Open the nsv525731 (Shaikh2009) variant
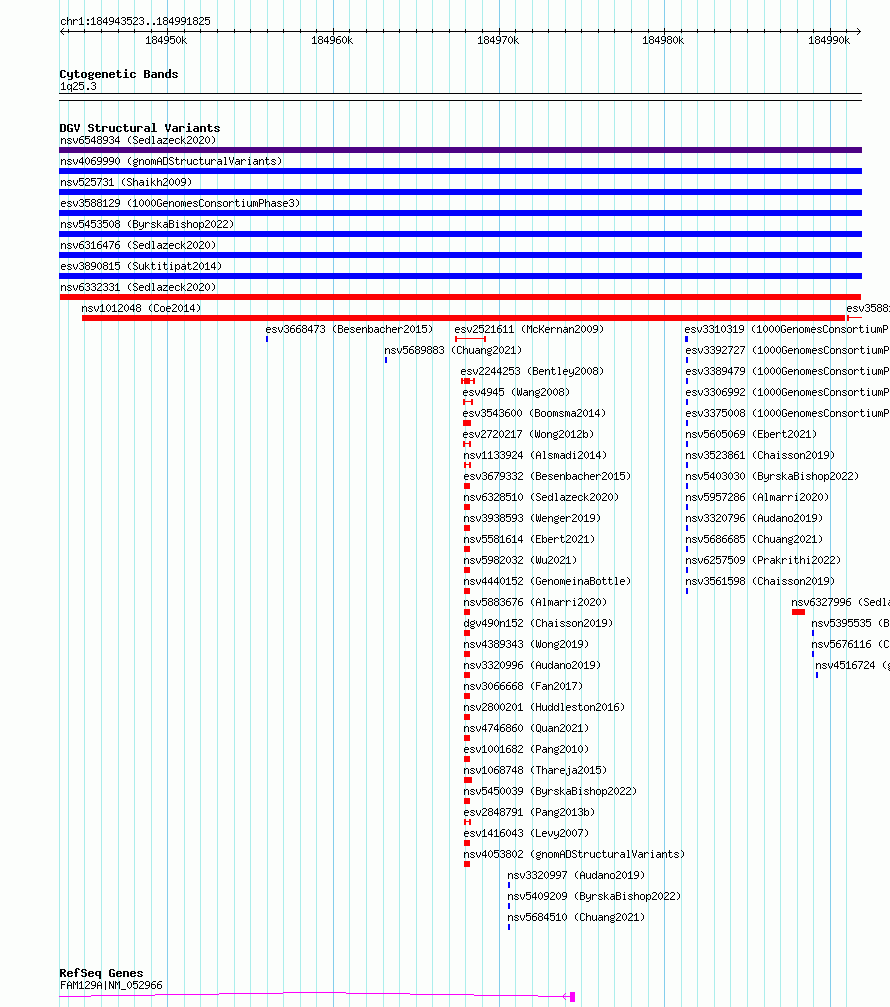The height and width of the screenshot is (1007, 890). [126, 182]
